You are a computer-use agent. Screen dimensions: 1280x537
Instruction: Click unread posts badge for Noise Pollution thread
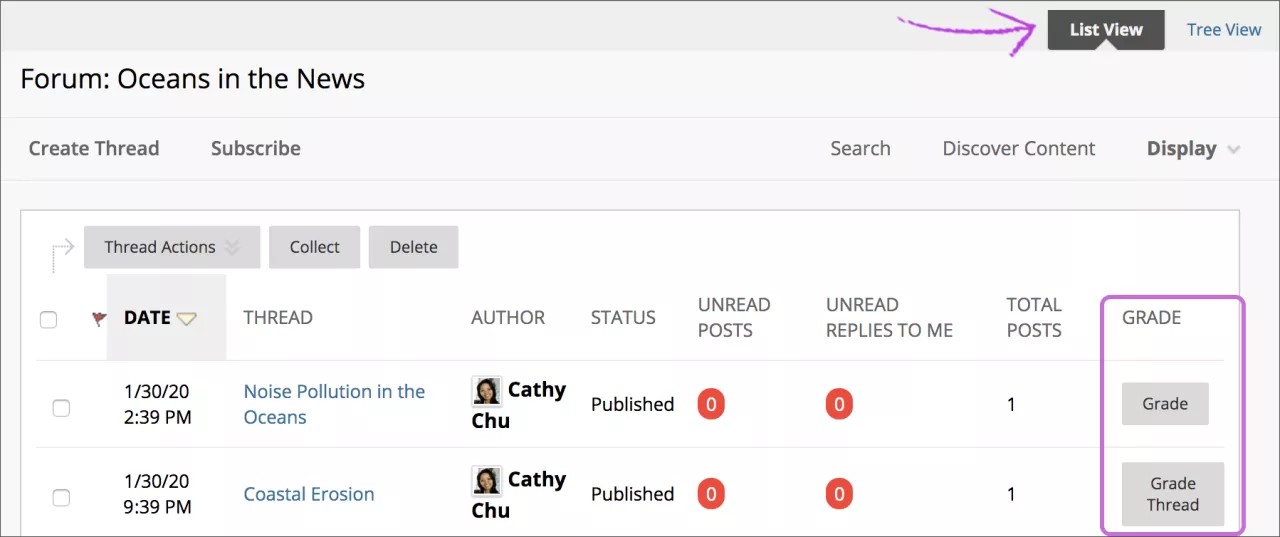711,404
